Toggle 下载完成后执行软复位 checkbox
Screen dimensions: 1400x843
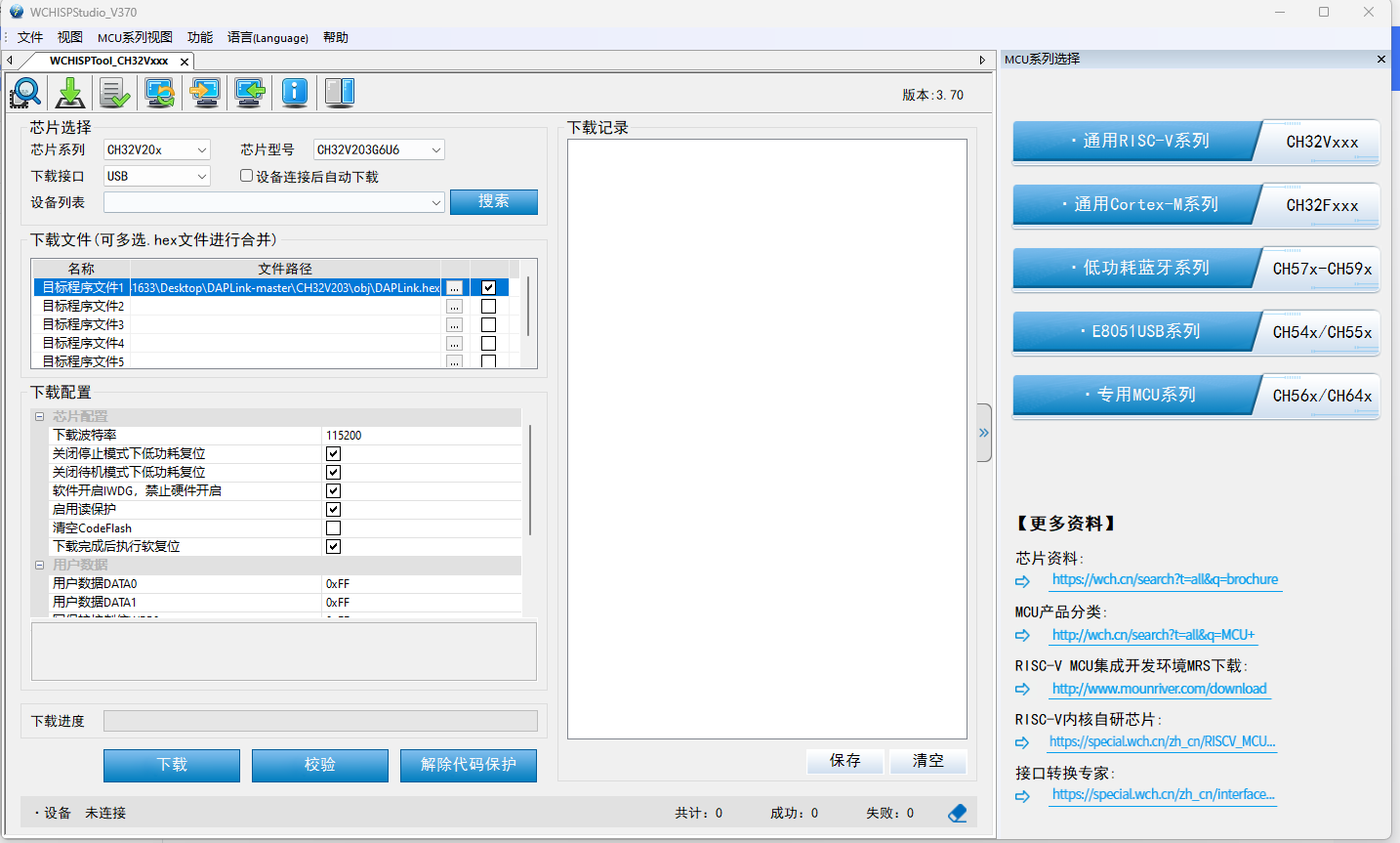point(333,546)
